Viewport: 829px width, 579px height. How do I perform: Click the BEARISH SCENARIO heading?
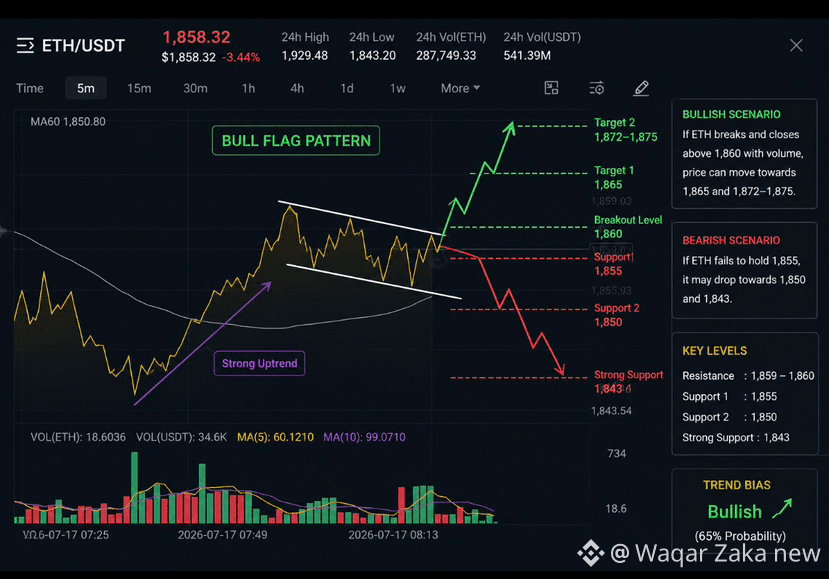[x=731, y=241]
